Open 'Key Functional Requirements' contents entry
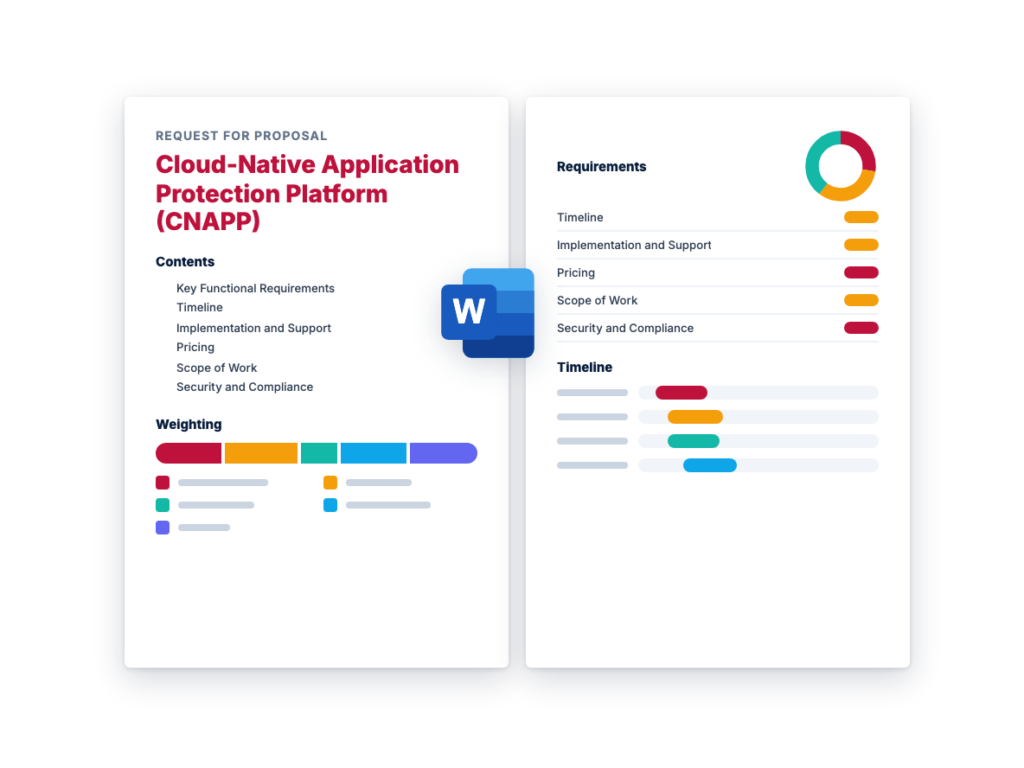 pos(255,288)
